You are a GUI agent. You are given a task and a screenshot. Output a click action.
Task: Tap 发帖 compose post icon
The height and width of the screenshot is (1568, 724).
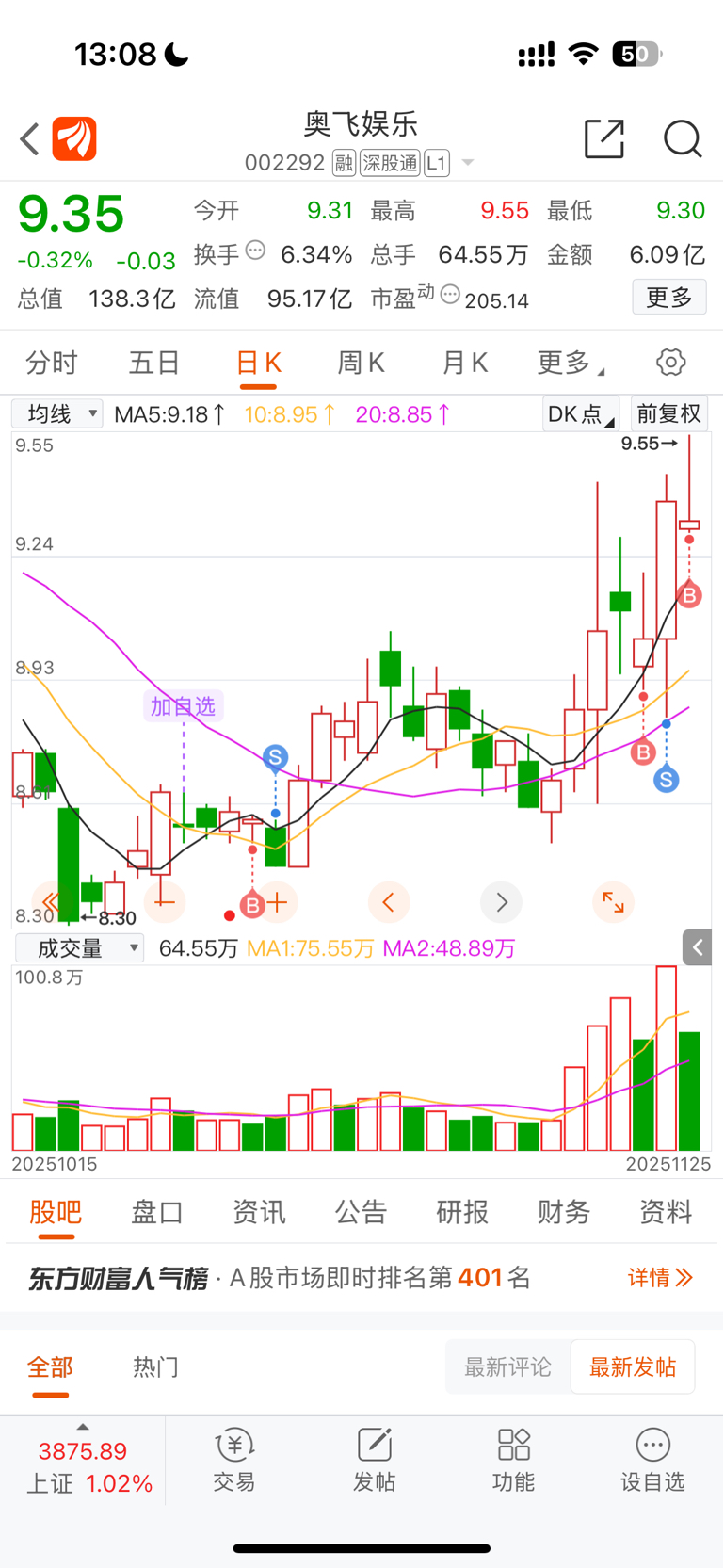coord(374,1460)
